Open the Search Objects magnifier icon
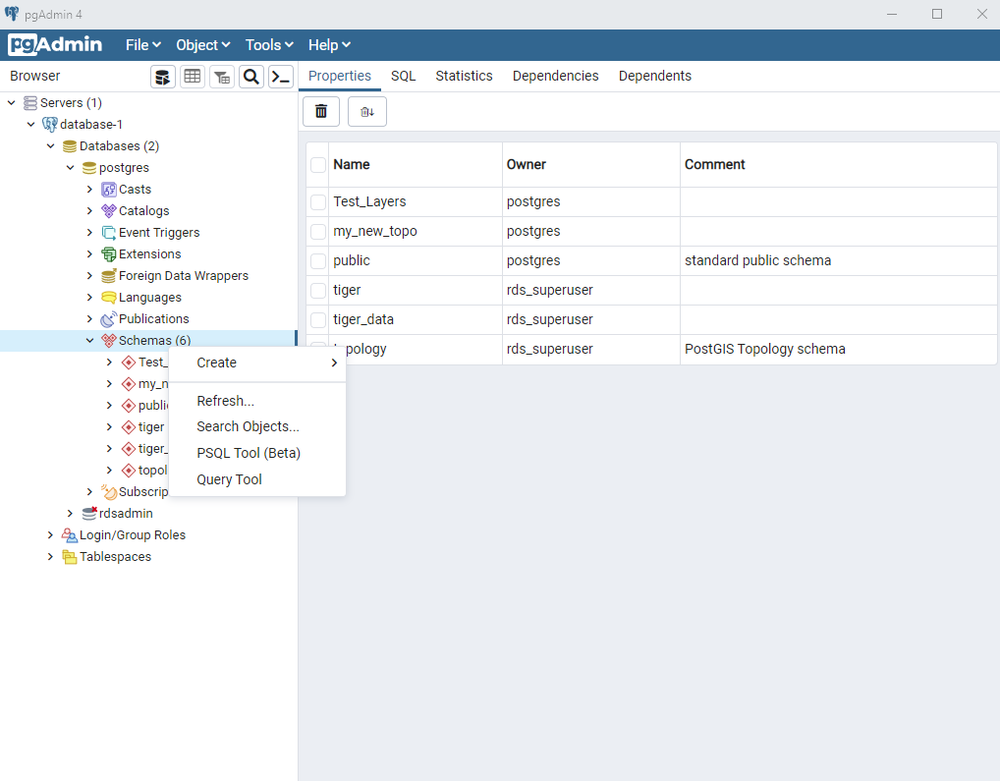The width and height of the screenshot is (1000, 781). coord(251,77)
